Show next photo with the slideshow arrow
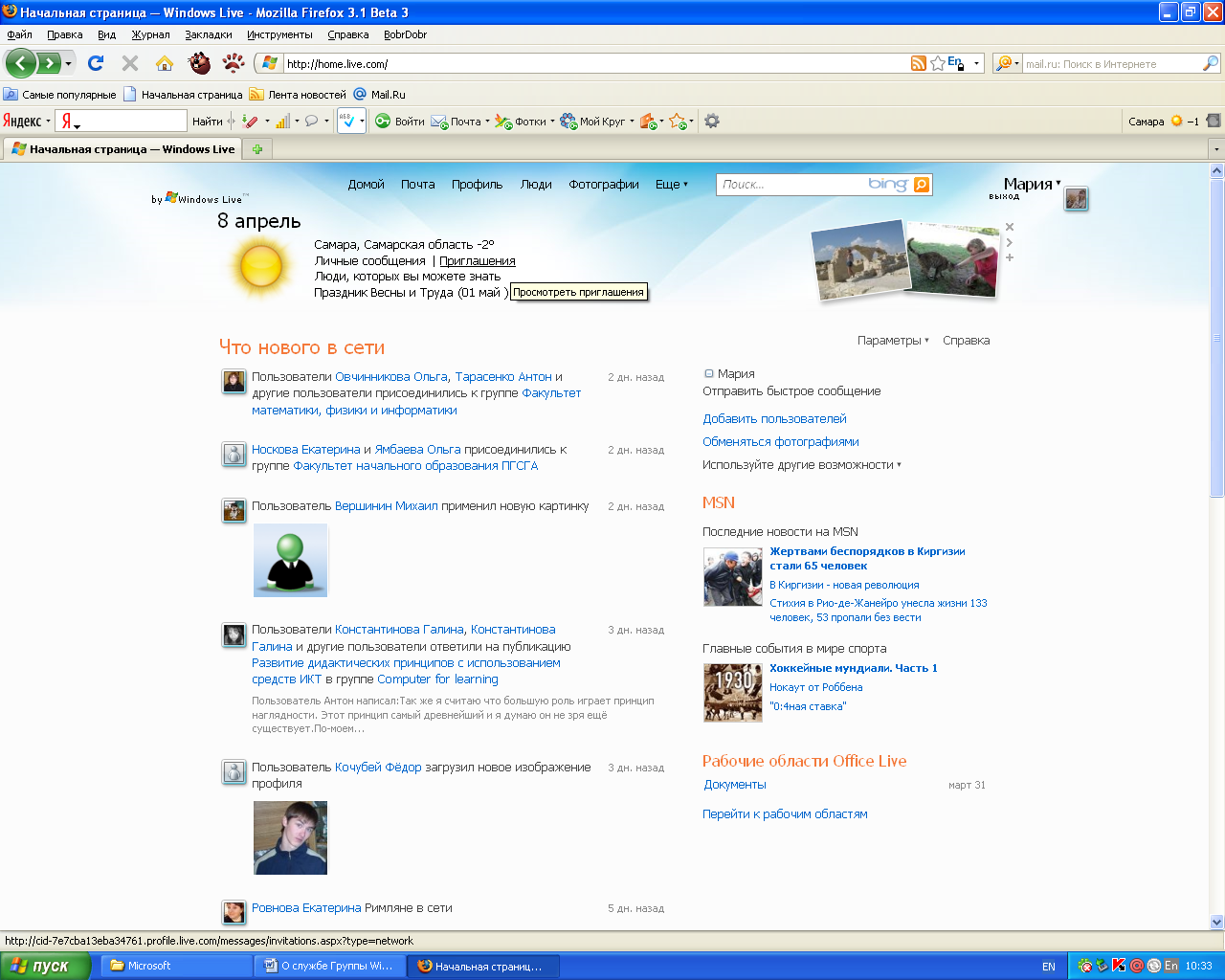 (x=1010, y=242)
